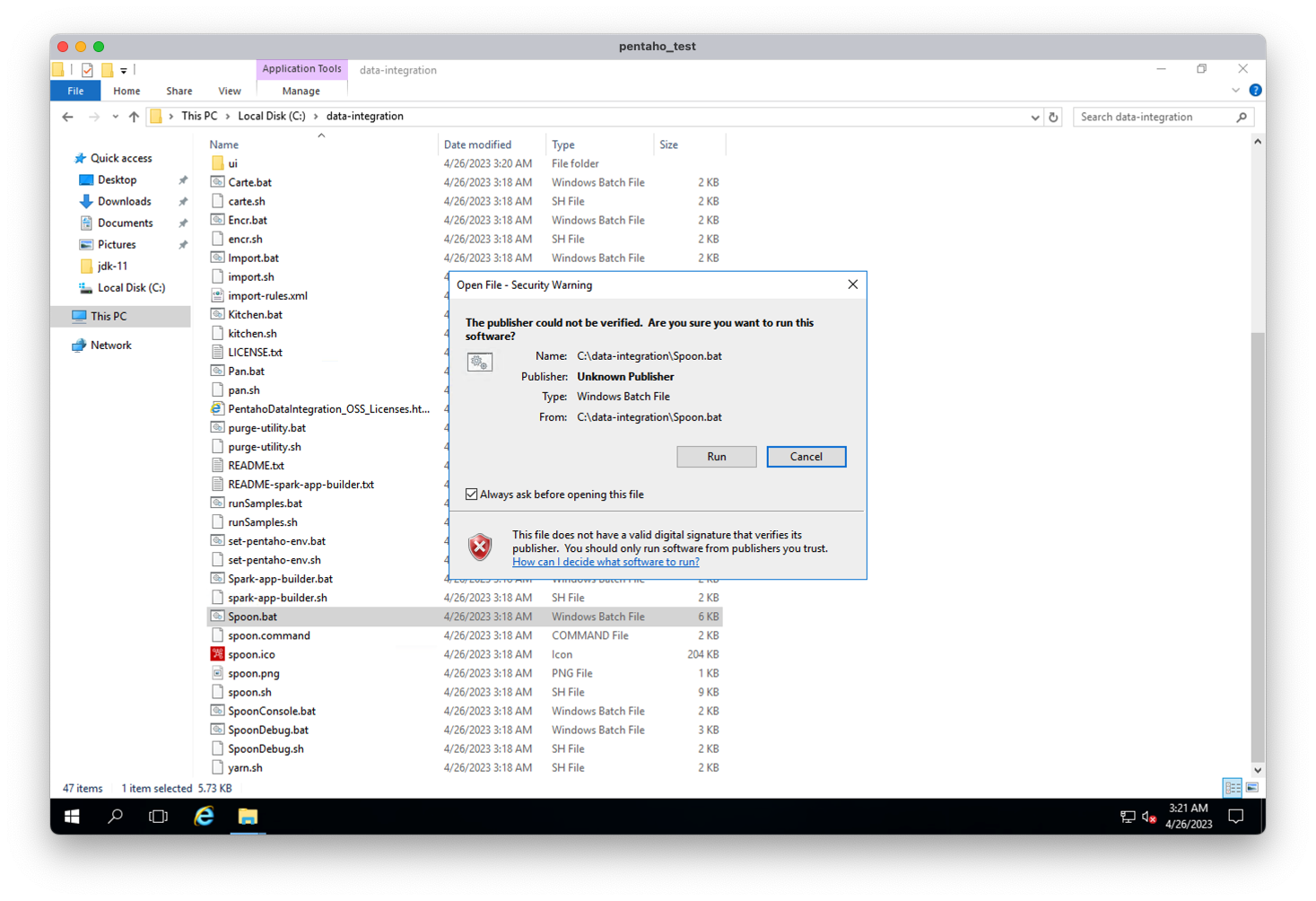Click the New Folder quick access icon
Viewport: 1316px width, 901px height.
tap(107, 69)
